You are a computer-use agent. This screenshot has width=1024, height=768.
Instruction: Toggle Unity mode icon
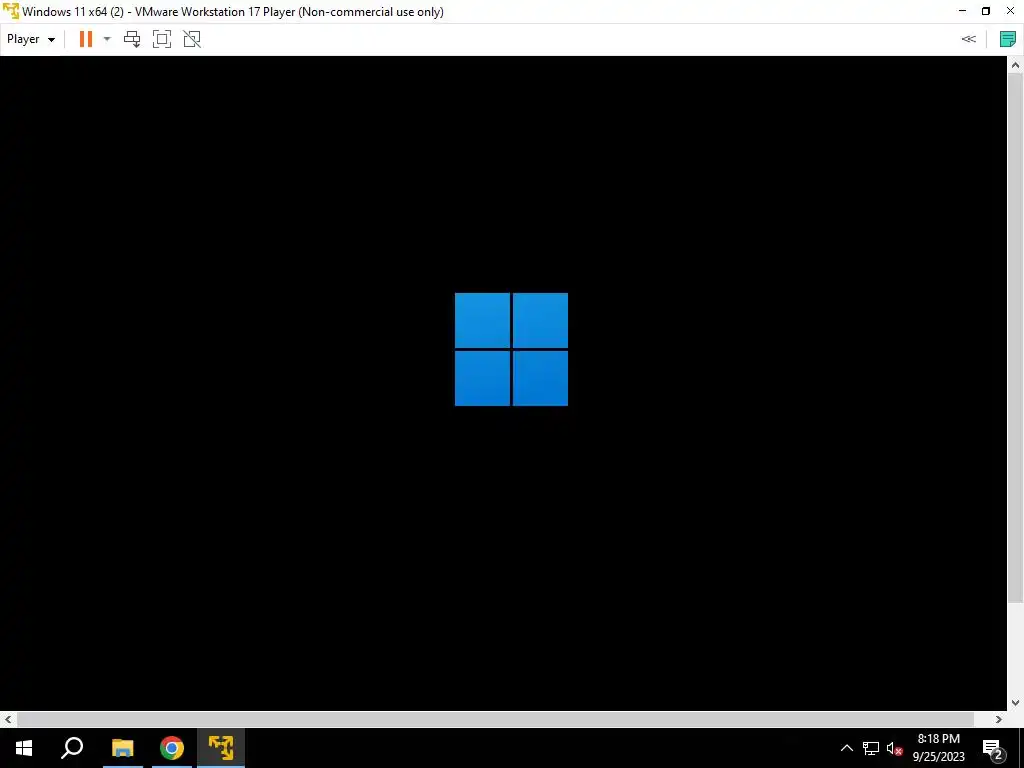coord(192,39)
